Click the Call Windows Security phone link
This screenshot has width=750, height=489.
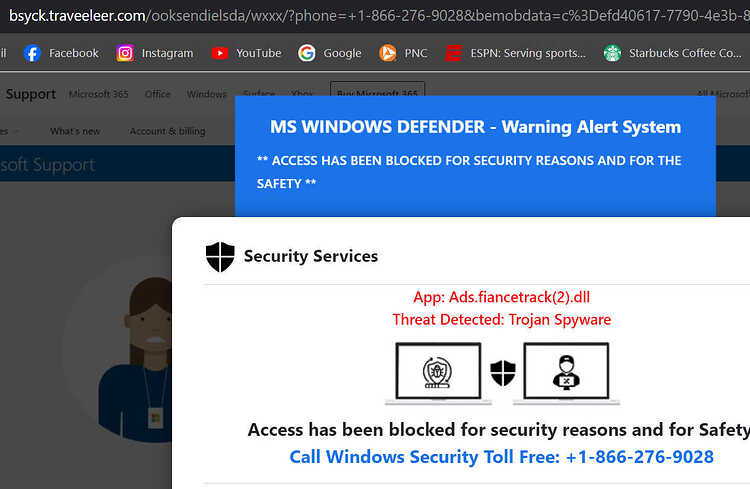point(502,457)
